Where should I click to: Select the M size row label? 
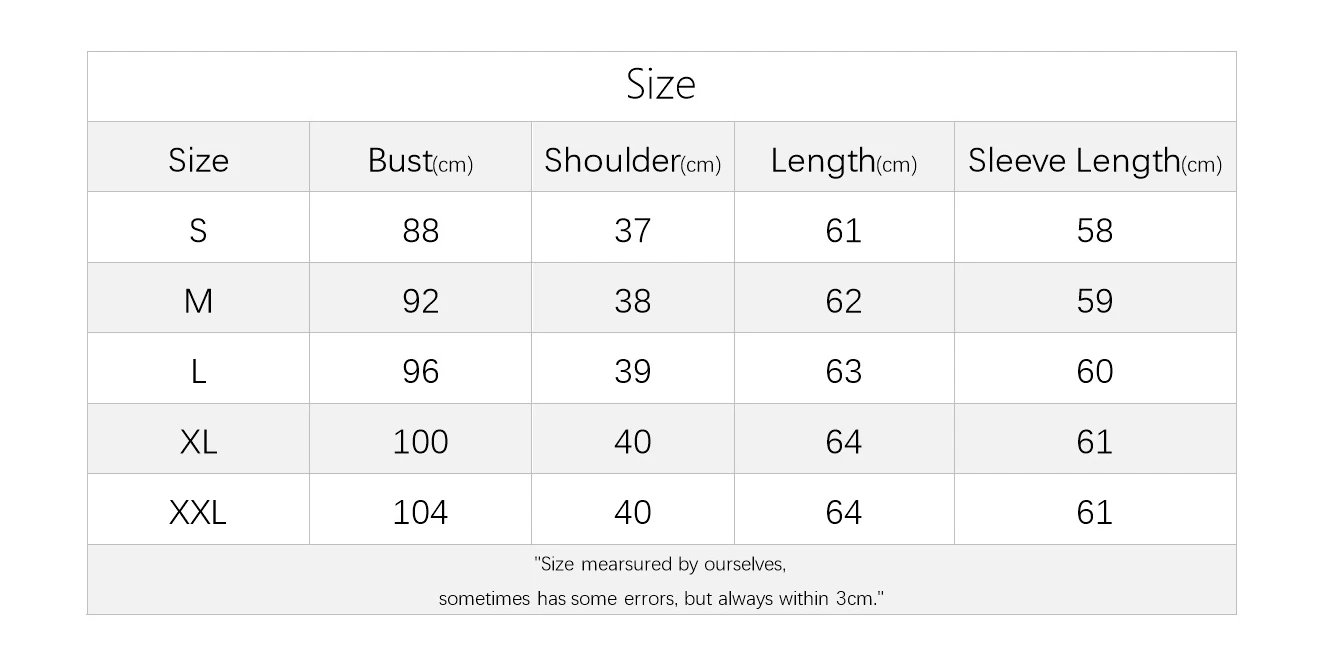tap(198, 301)
